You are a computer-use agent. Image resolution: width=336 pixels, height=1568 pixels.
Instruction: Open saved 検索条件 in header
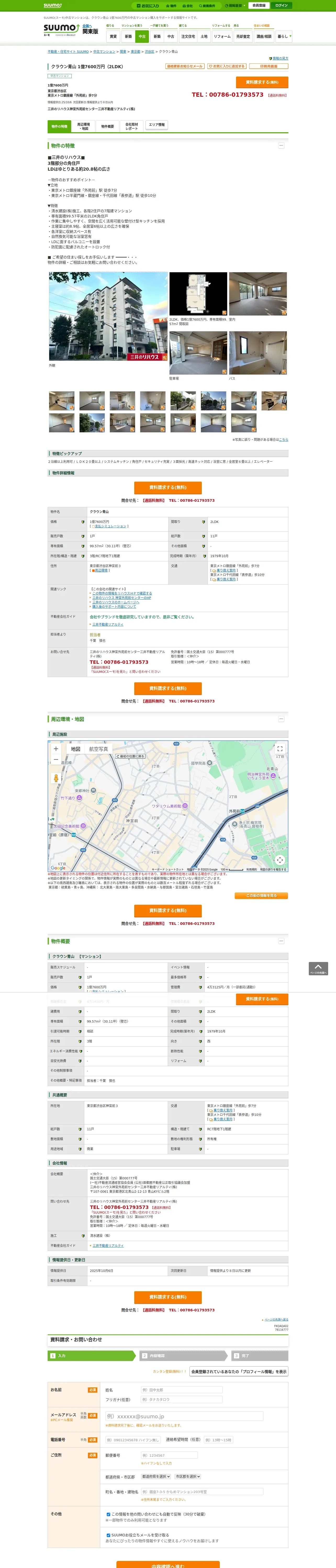pyautogui.click(x=207, y=5)
